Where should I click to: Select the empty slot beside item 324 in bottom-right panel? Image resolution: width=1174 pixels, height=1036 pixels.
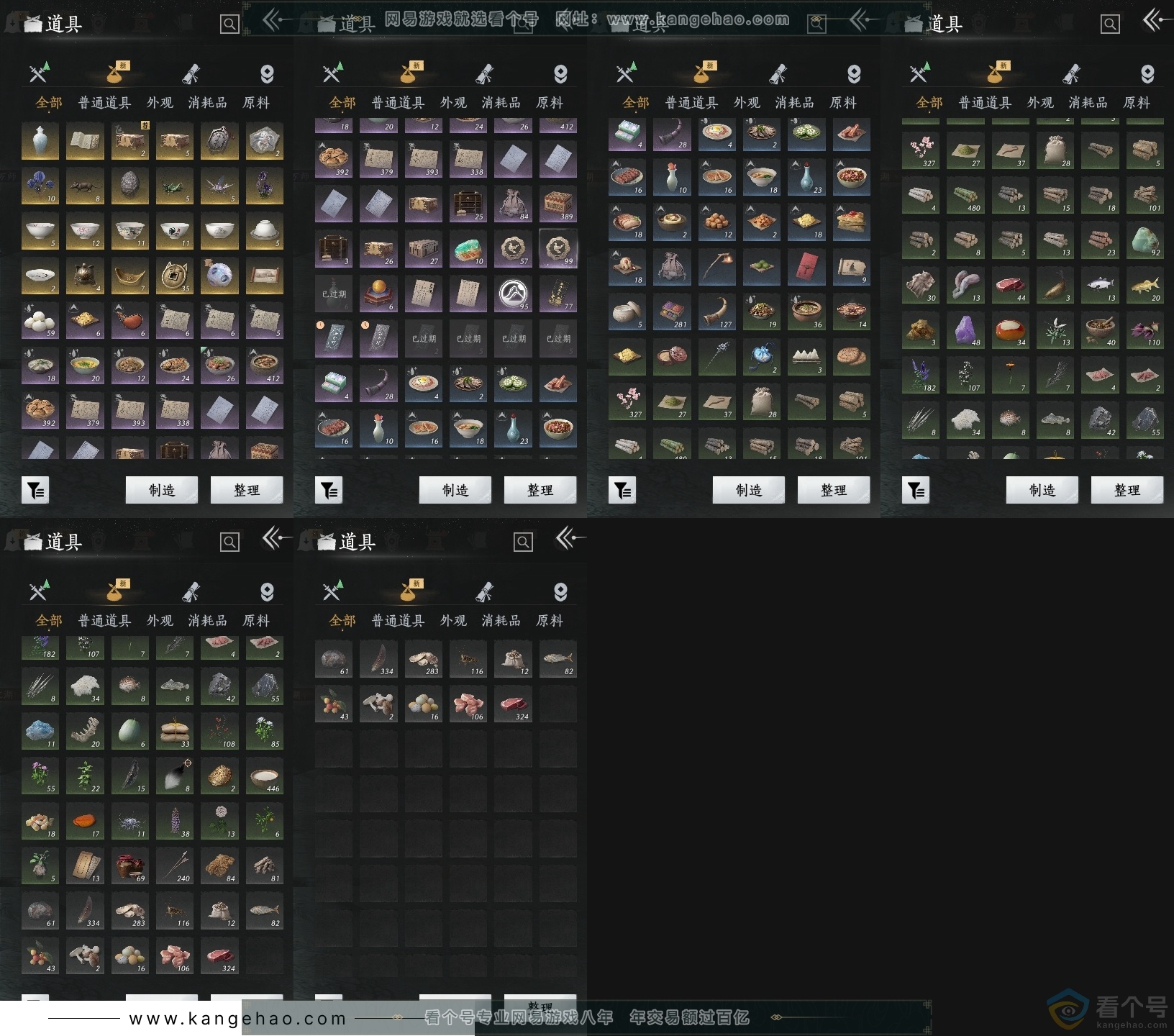[x=558, y=704]
